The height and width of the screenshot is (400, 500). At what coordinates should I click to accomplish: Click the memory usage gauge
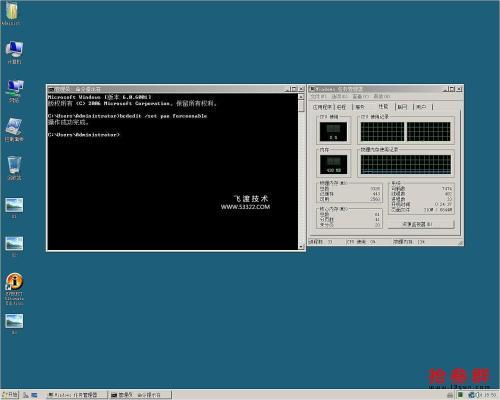334,164
